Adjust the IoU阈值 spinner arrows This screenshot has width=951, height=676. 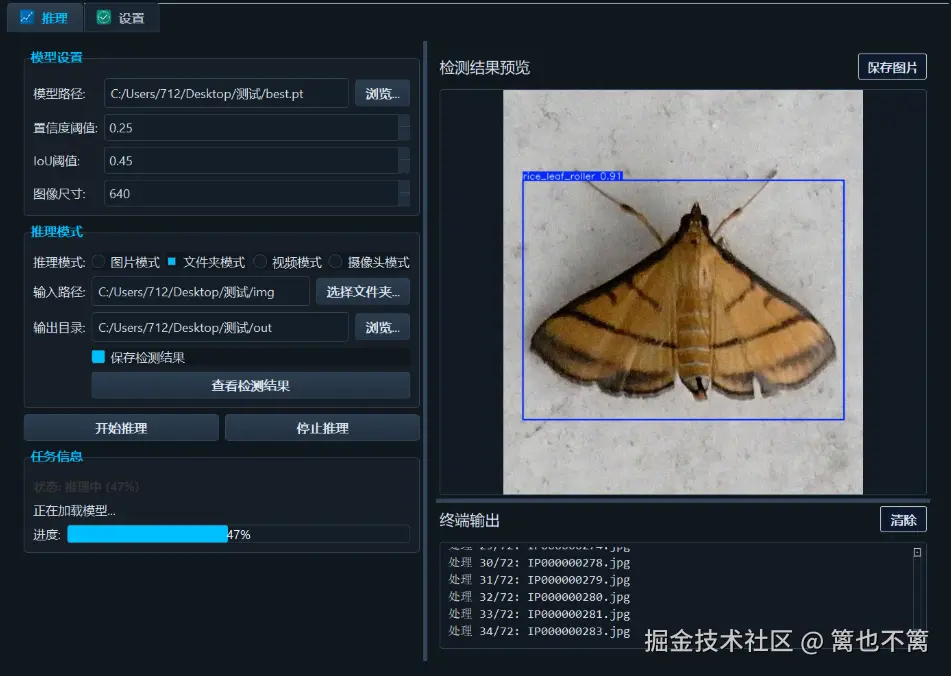pyautogui.click(x=404, y=161)
